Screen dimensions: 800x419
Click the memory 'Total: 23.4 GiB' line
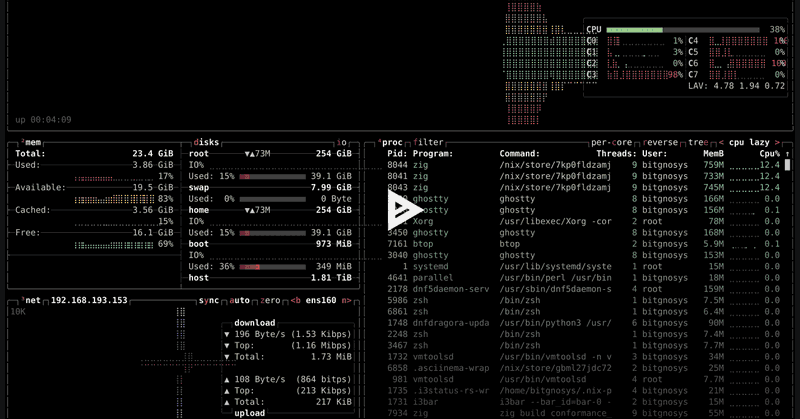click(94, 154)
